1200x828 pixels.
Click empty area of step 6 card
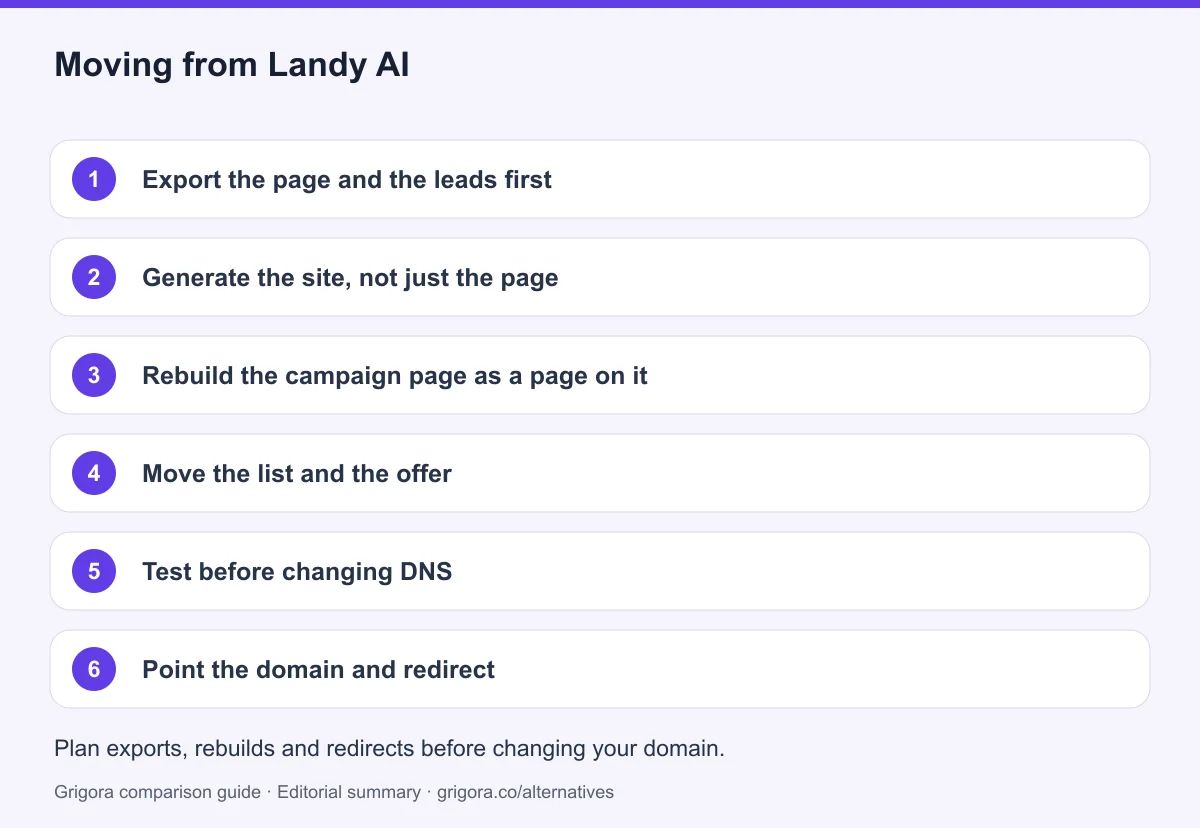[820, 670]
